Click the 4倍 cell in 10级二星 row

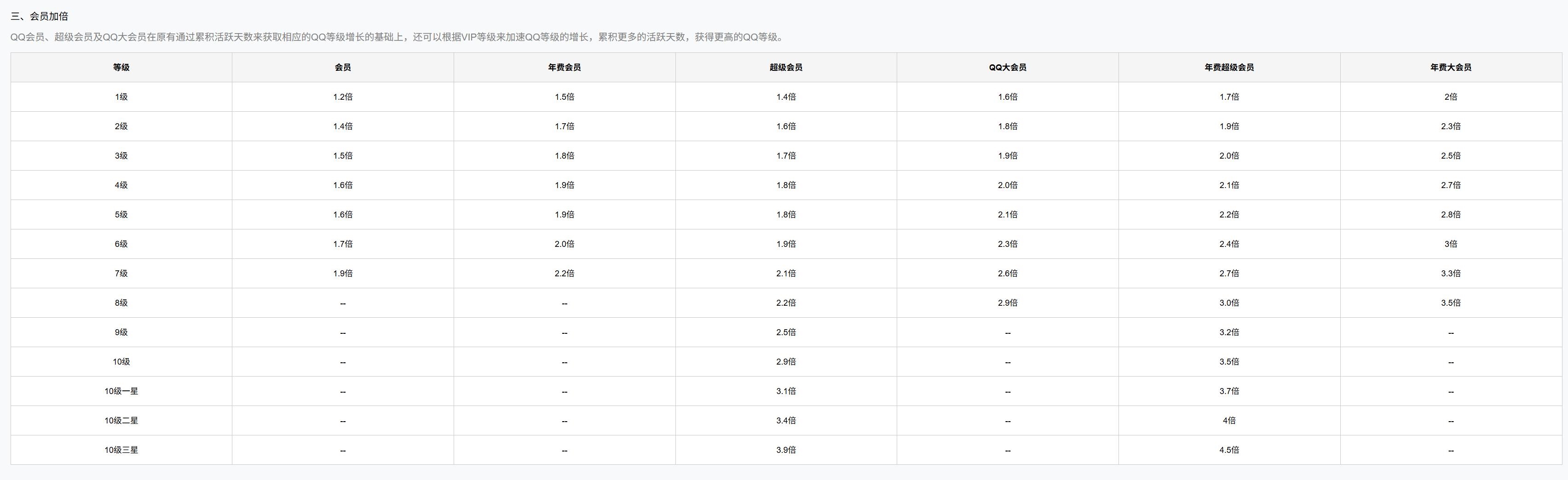(x=1229, y=421)
